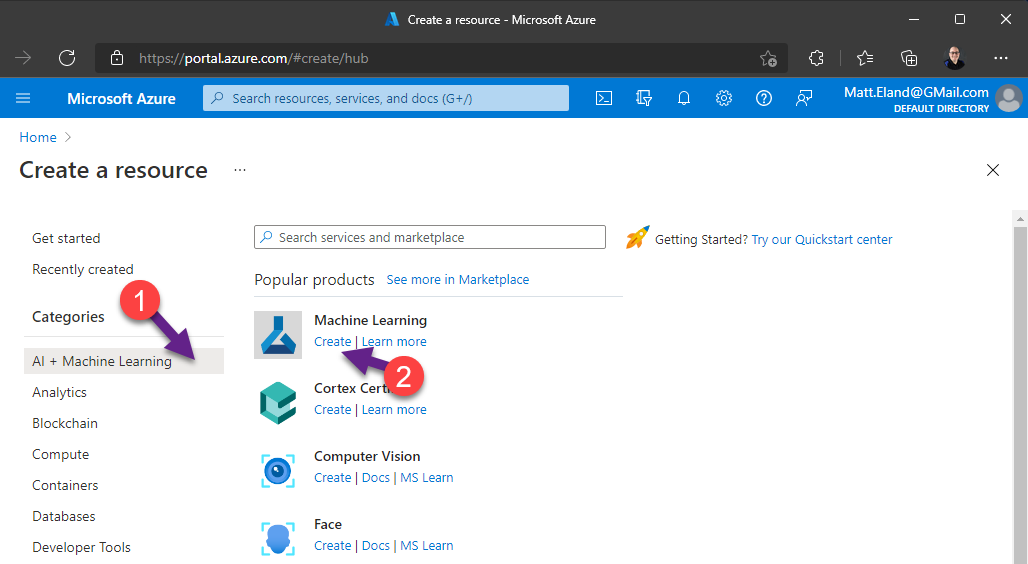
Task: Click the Cortex Certifai product icon
Action: point(278,403)
